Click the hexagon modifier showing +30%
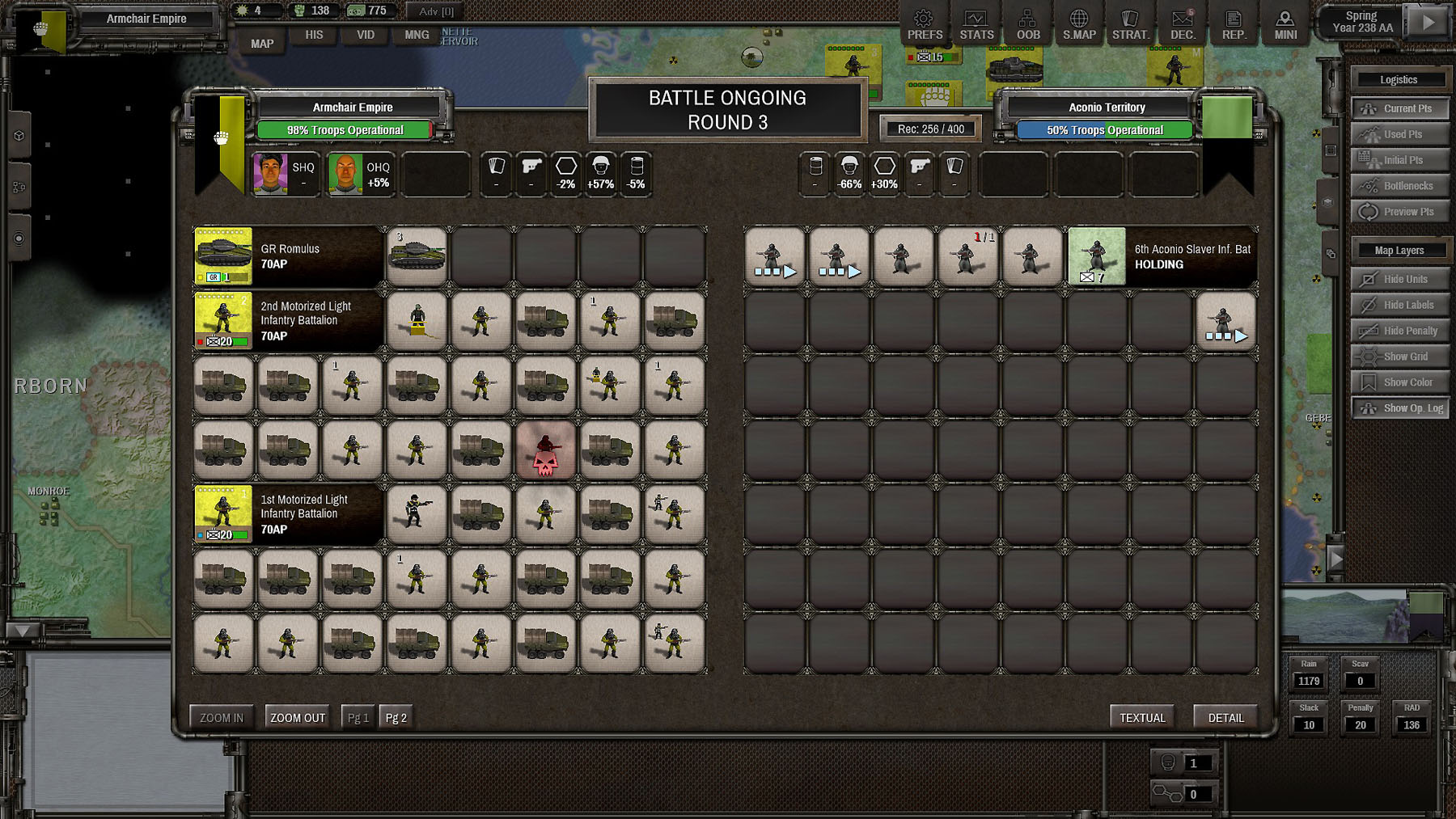 [x=884, y=174]
